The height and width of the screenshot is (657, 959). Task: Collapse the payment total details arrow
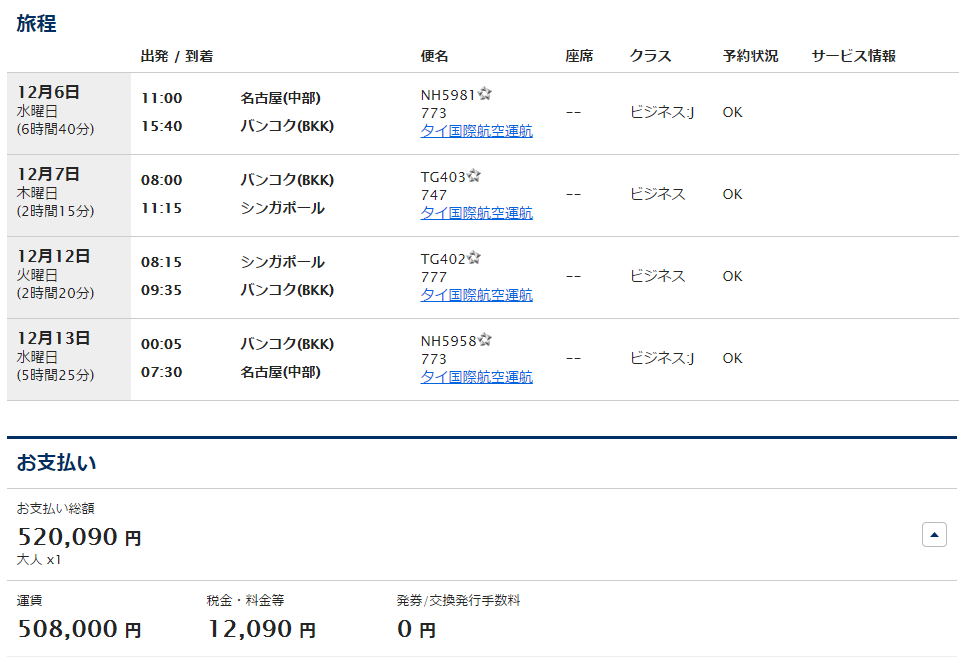933,535
